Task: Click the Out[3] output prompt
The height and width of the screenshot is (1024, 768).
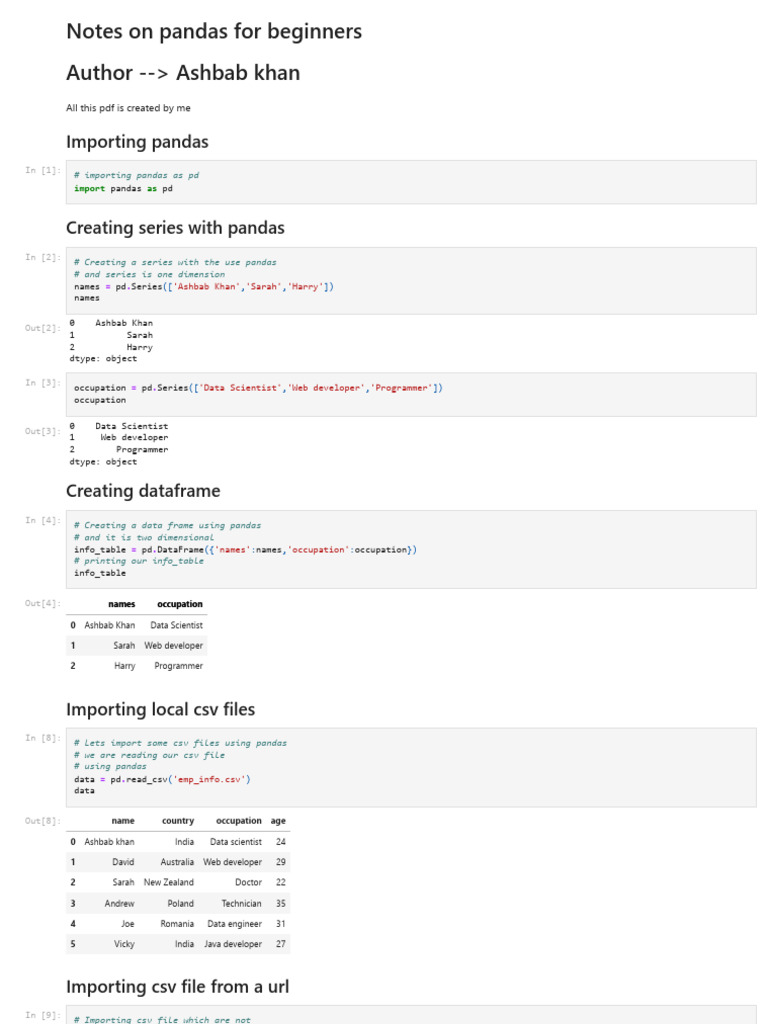Action: [x=43, y=431]
